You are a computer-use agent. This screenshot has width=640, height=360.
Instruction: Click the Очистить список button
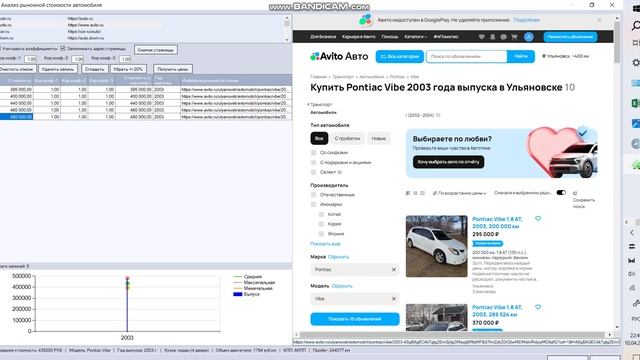(18, 69)
